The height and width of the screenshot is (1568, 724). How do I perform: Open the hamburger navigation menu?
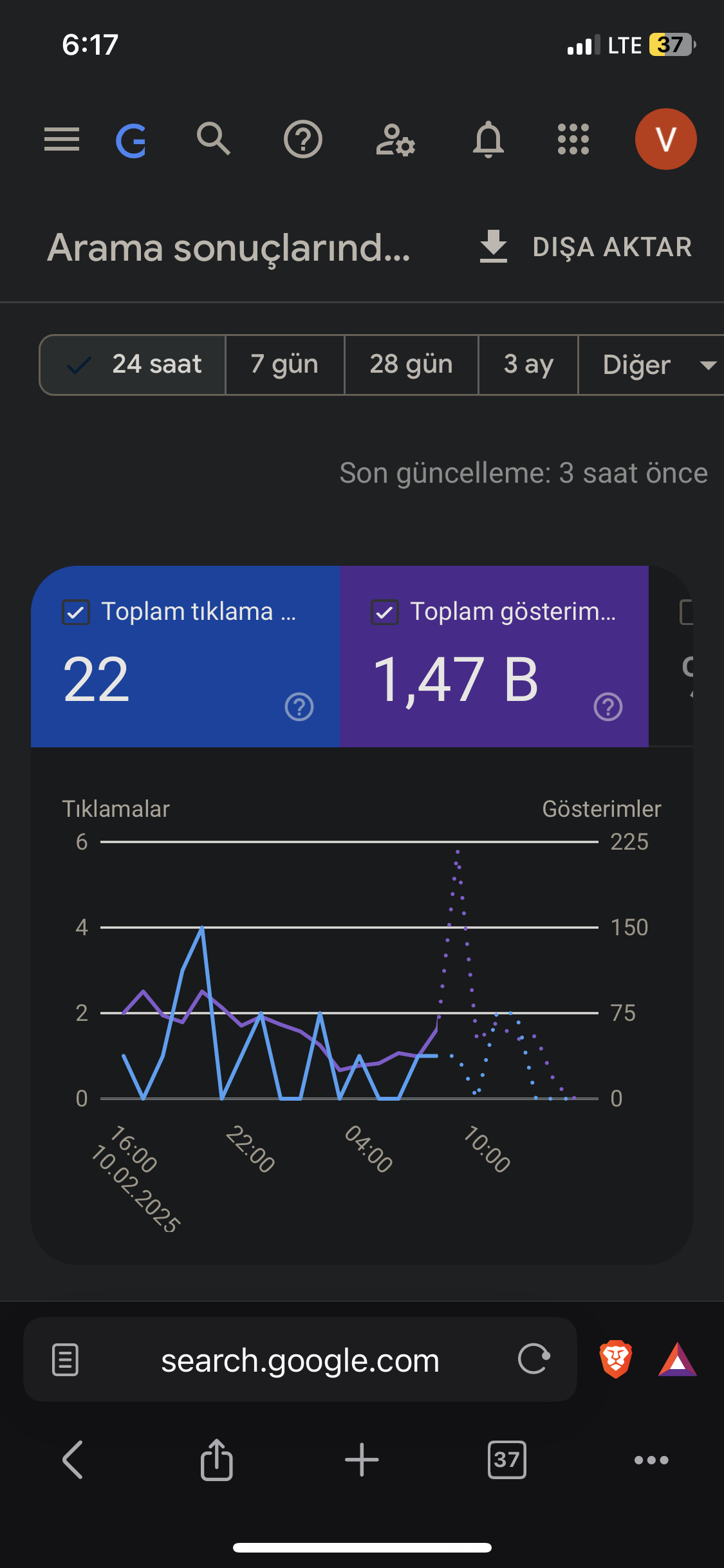point(62,139)
